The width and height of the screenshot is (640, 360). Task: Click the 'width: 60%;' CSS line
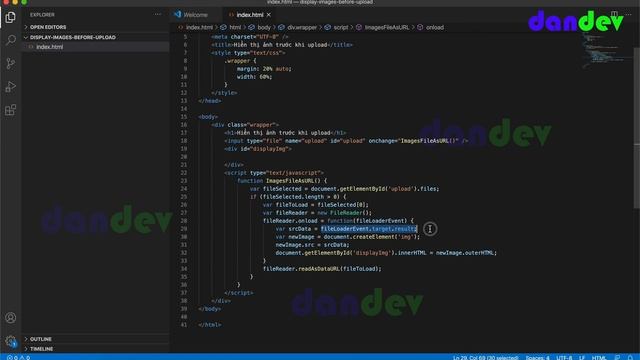coord(254,77)
